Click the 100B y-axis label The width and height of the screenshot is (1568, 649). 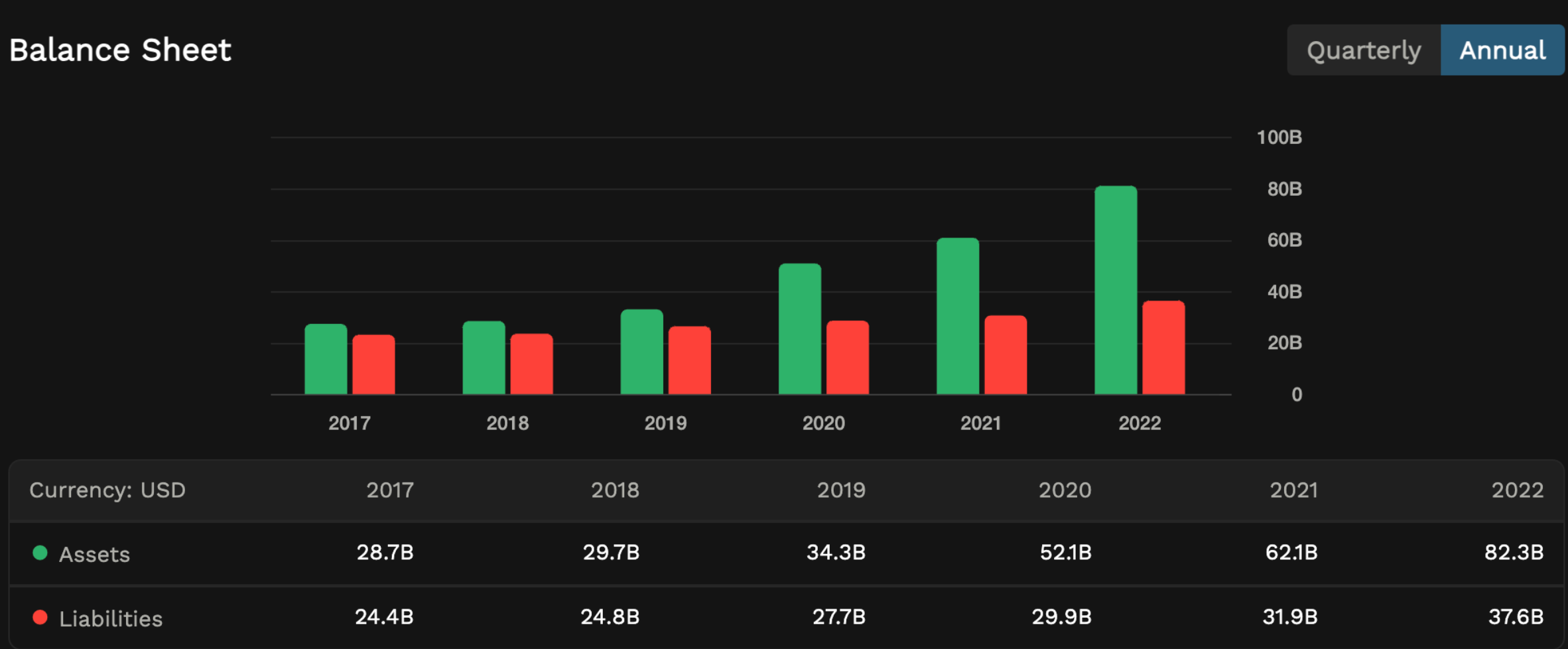click(x=1279, y=137)
